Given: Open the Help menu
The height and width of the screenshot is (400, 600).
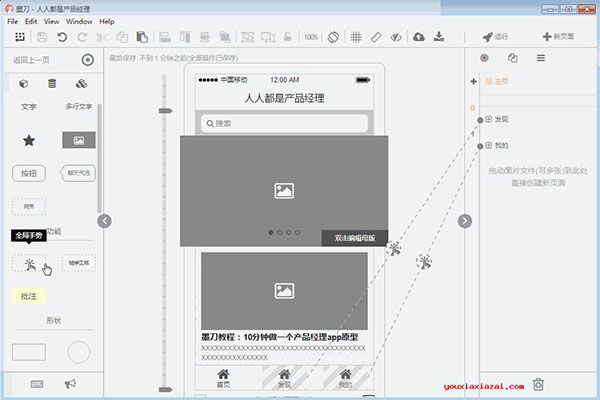Looking at the screenshot, I should tap(107, 21).
